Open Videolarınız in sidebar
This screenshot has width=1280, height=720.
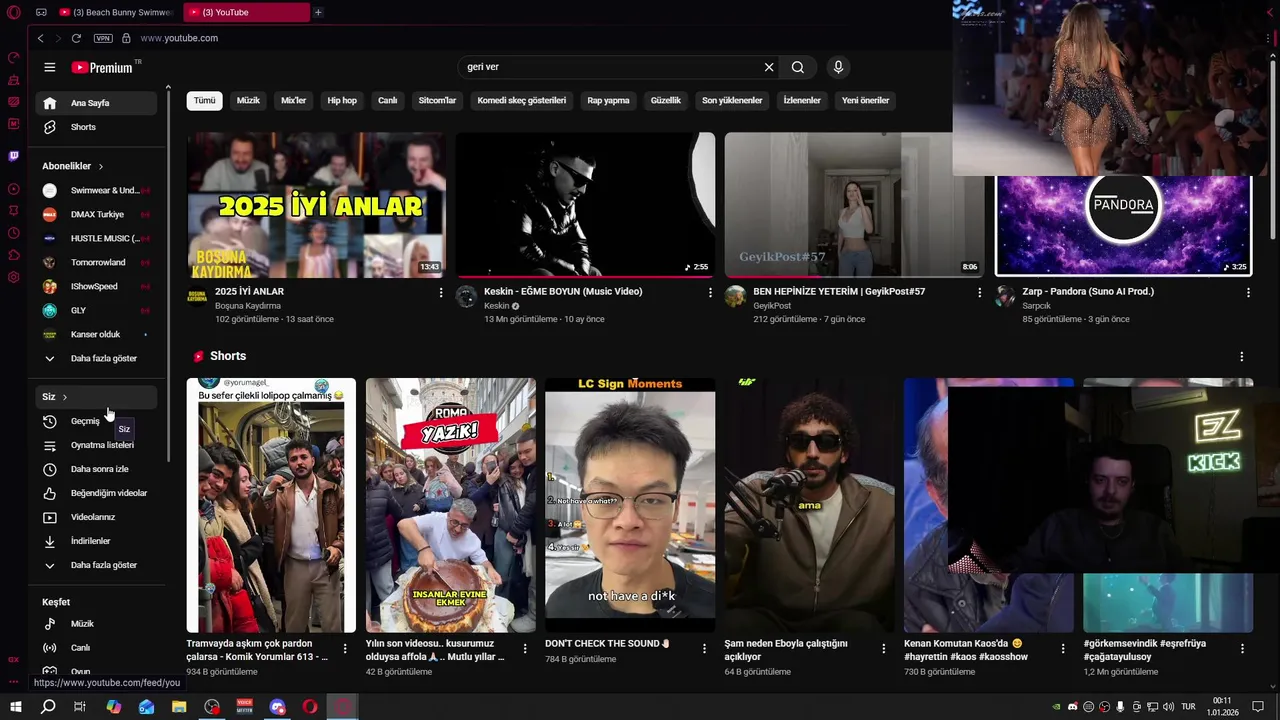(x=96, y=517)
